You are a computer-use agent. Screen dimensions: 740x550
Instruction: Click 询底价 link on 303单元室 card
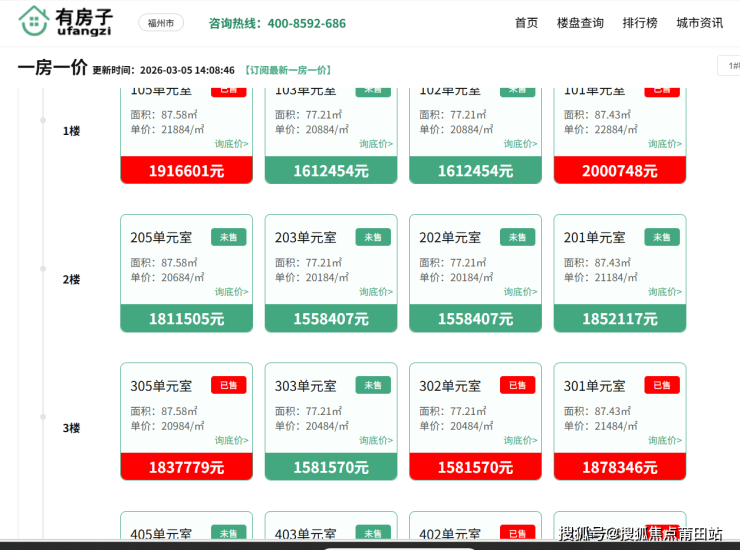pos(376,440)
